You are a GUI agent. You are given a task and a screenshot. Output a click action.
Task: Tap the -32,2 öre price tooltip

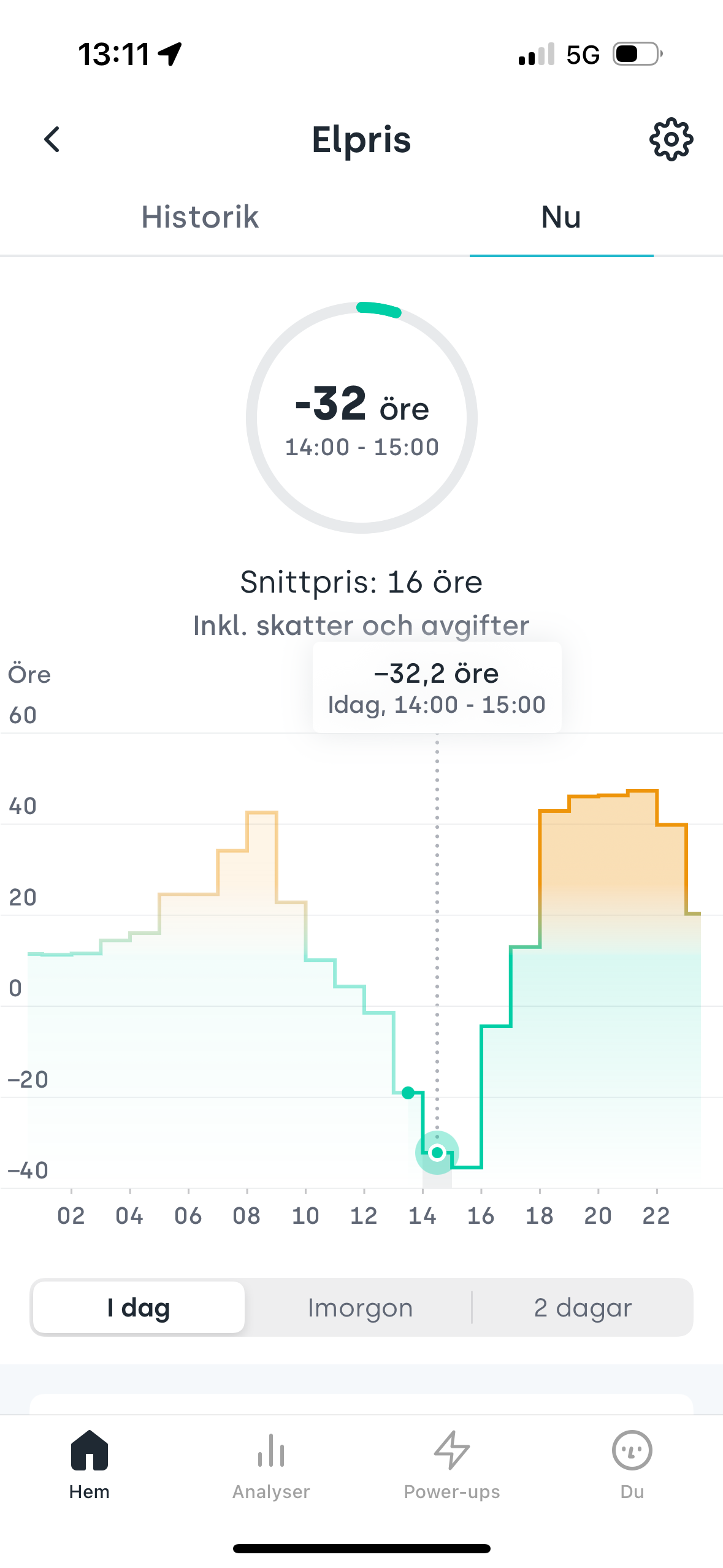point(437,687)
